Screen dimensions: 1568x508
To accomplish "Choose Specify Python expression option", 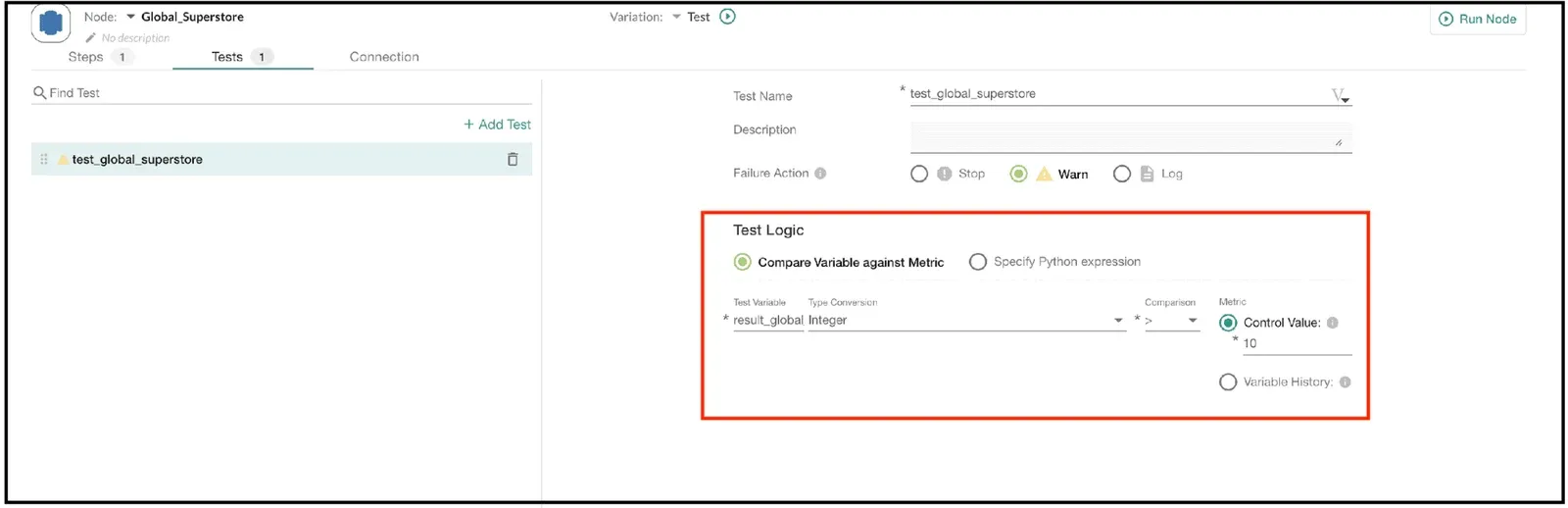I will pos(978,262).
